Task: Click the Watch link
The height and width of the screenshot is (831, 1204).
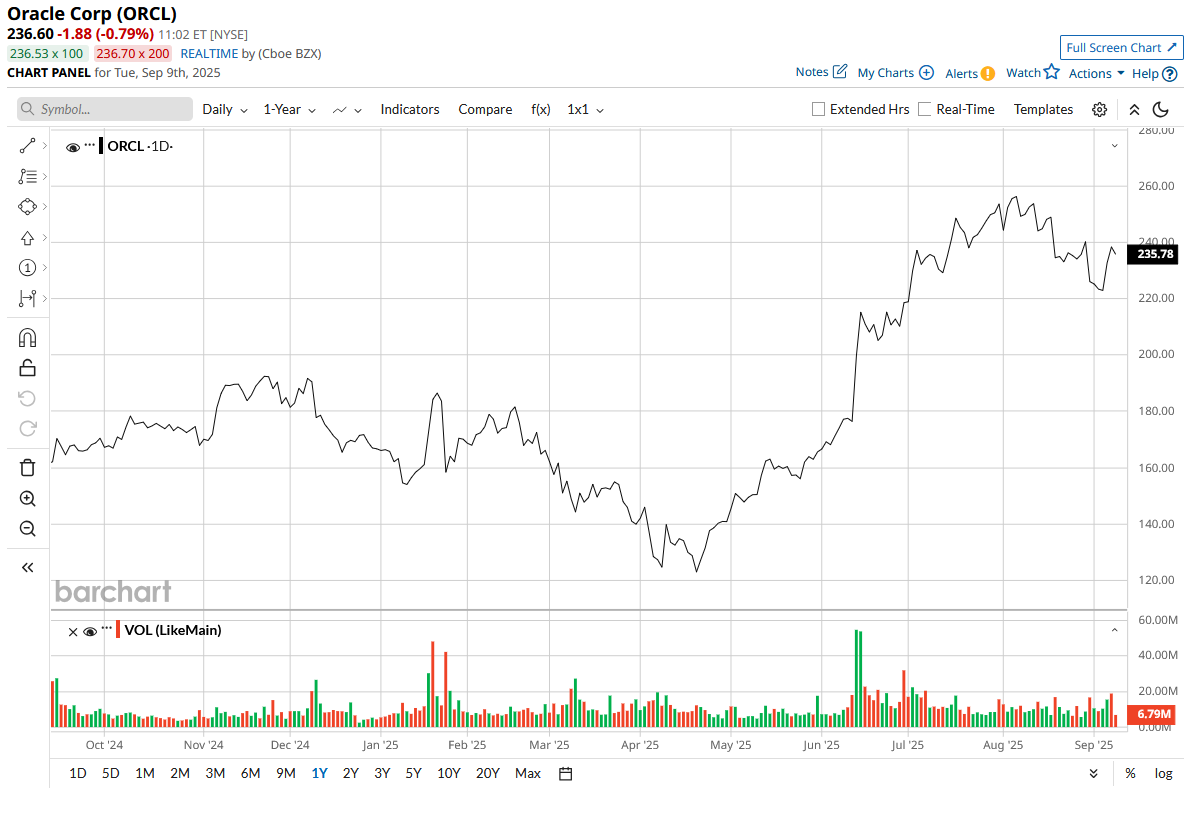Action: coord(1023,73)
